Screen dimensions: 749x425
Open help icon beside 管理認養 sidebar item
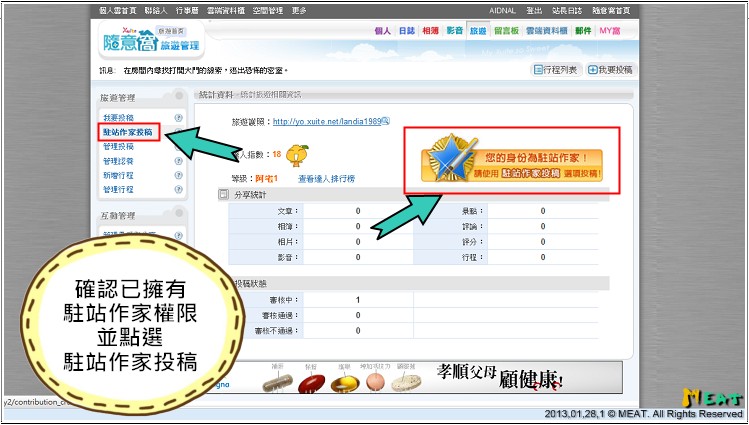(x=179, y=161)
